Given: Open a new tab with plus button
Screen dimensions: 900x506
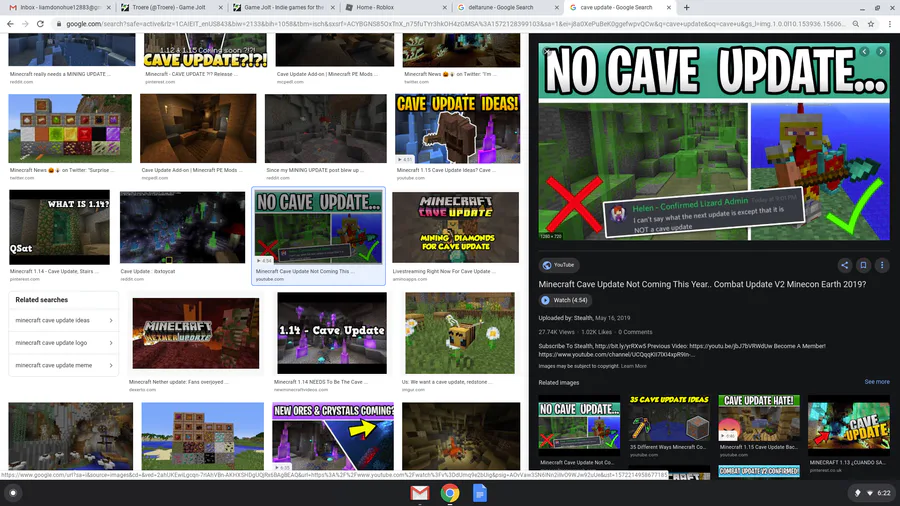Looking at the screenshot, I should (x=686, y=7).
